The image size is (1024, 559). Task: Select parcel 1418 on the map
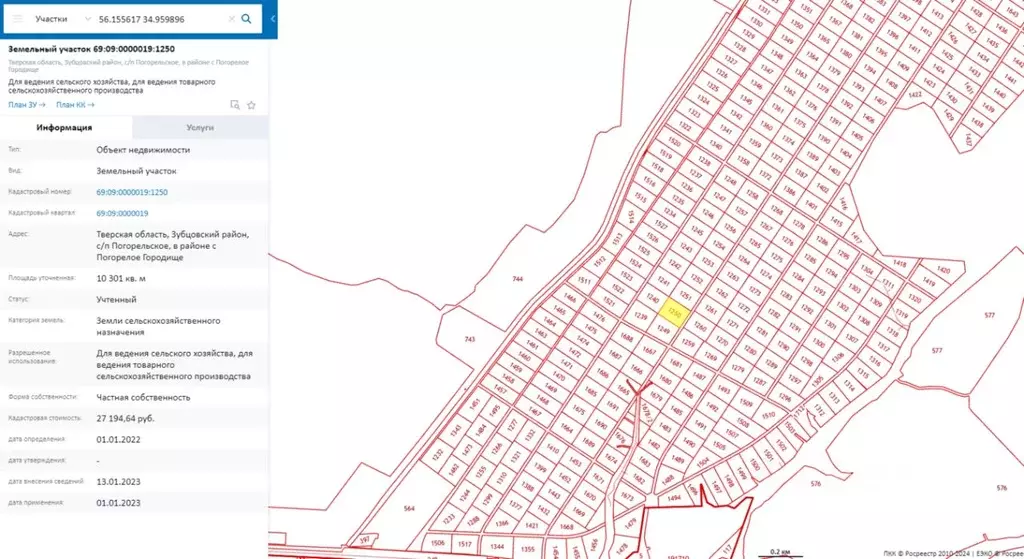coord(900,264)
